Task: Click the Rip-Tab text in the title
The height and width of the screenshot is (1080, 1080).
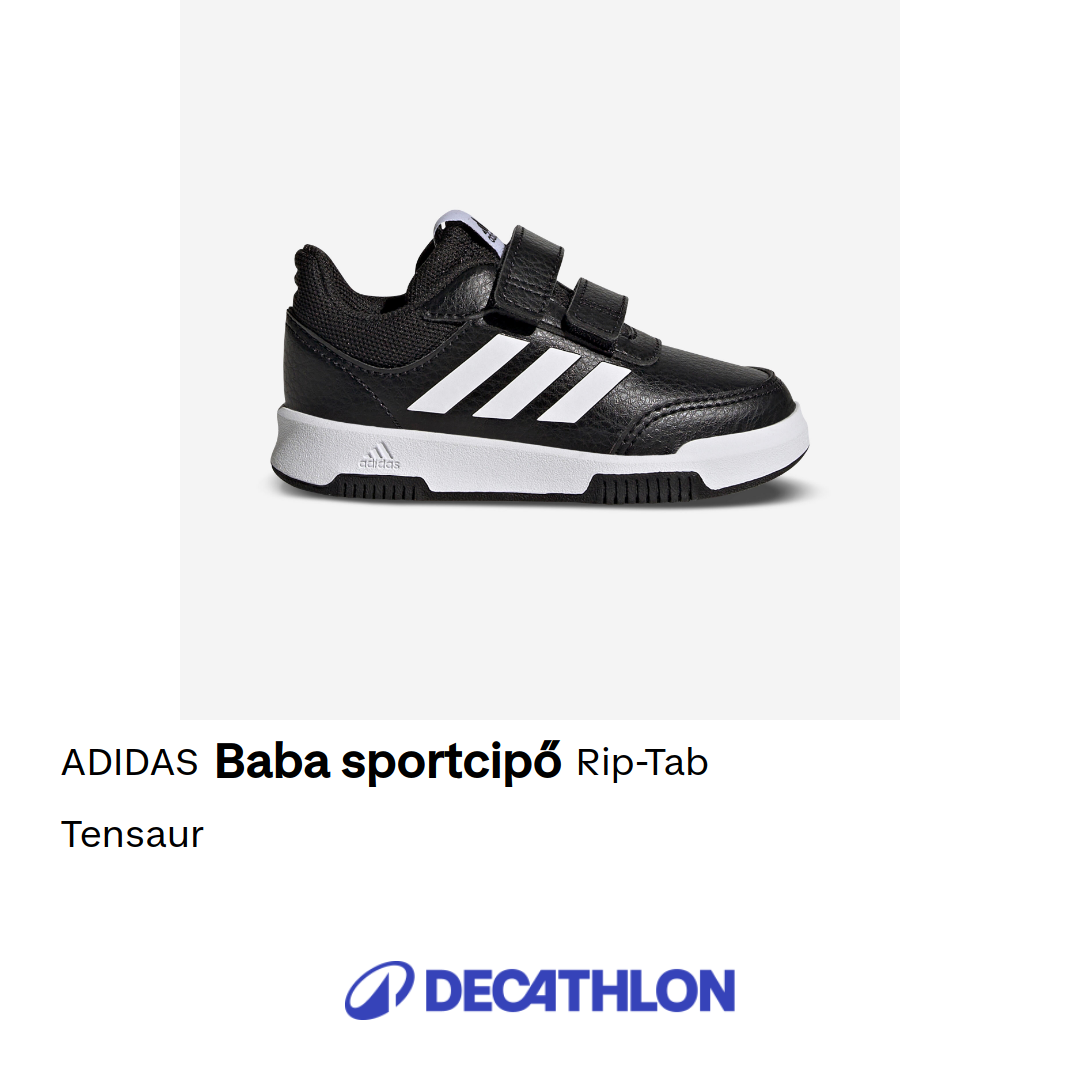Action: tap(642, 763)
